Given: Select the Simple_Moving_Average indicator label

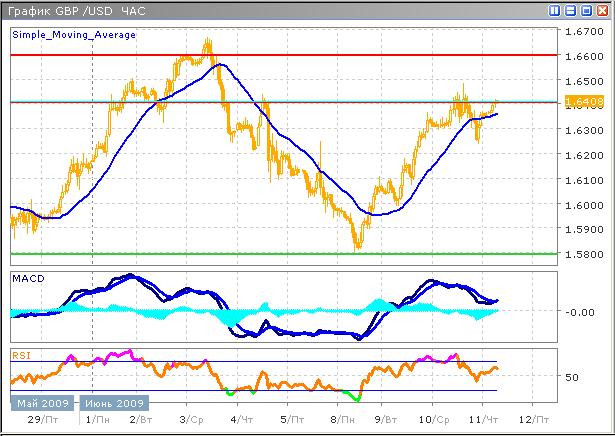Looking at the screenshot, I should 62,34.
